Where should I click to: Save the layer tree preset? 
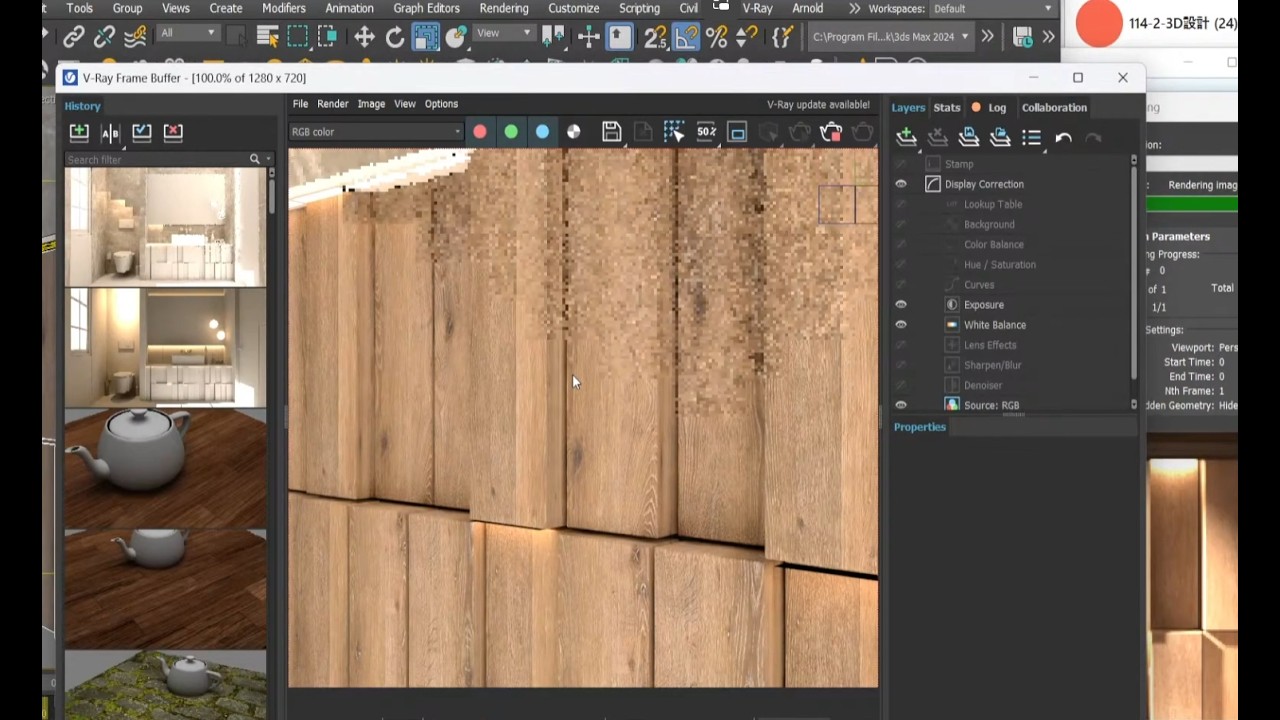pos(968,137)
